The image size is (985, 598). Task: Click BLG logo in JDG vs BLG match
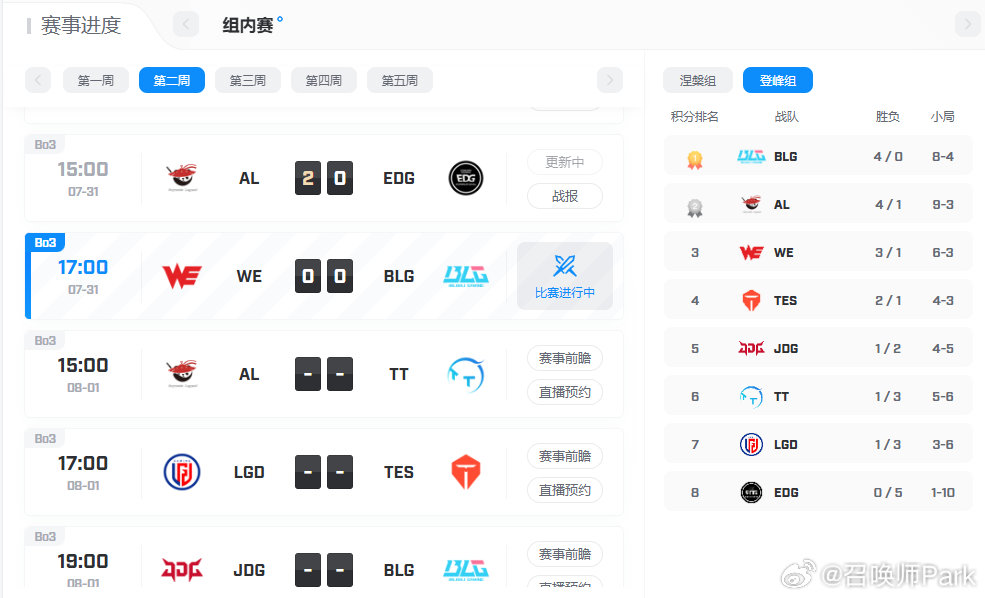coord(465,570)
